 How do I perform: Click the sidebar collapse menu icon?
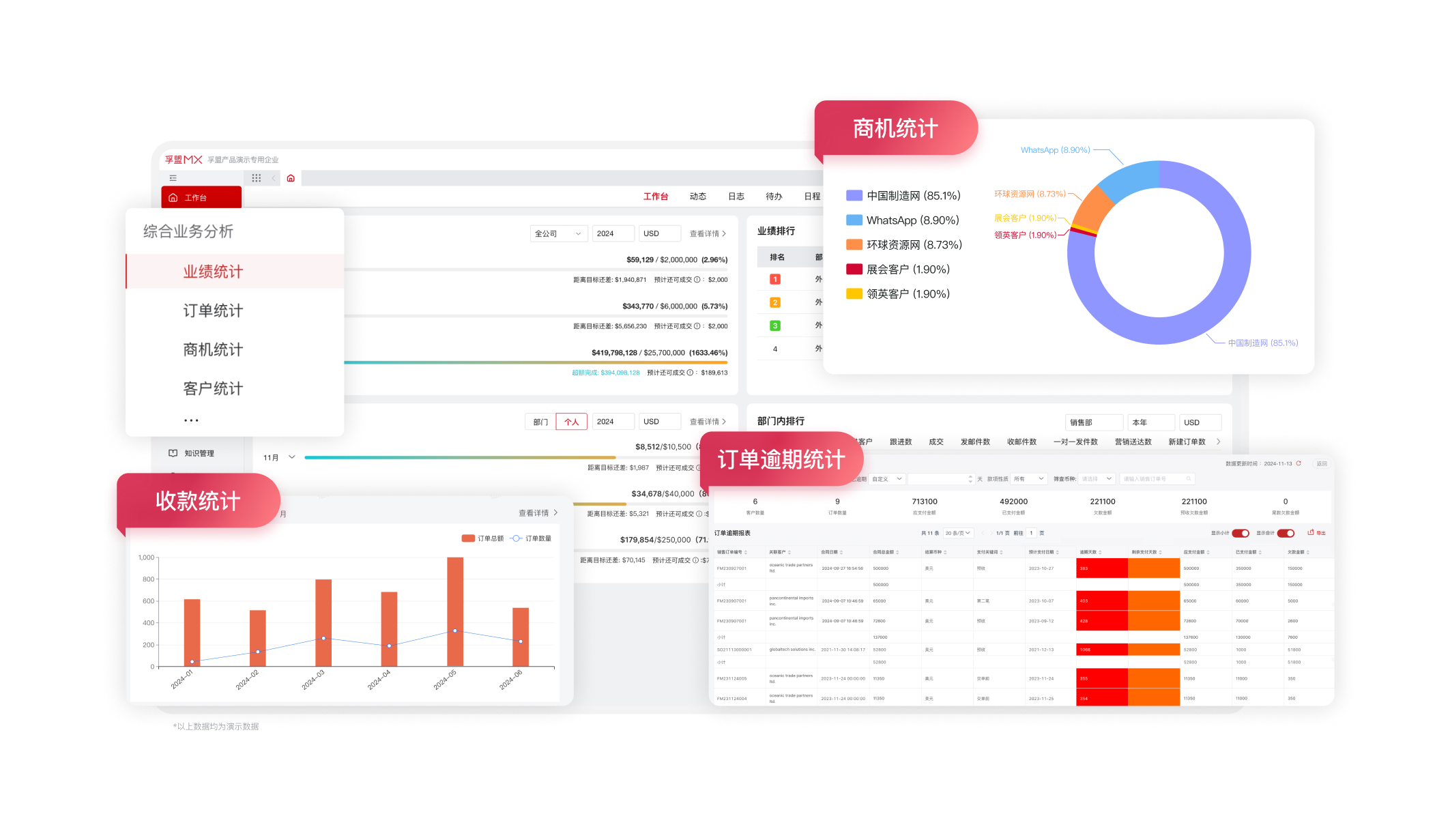pyautogui.click(x=173, y=178)
